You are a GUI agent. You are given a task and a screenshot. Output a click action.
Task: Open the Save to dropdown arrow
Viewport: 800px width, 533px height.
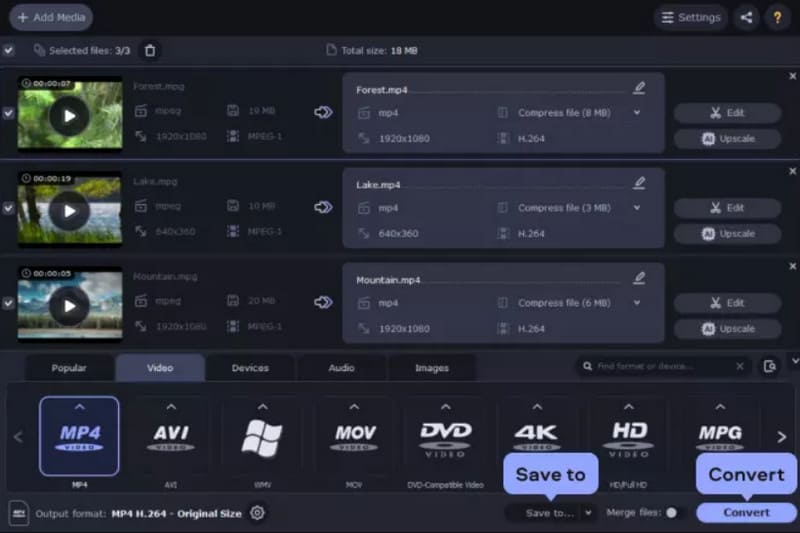point(588,513)
